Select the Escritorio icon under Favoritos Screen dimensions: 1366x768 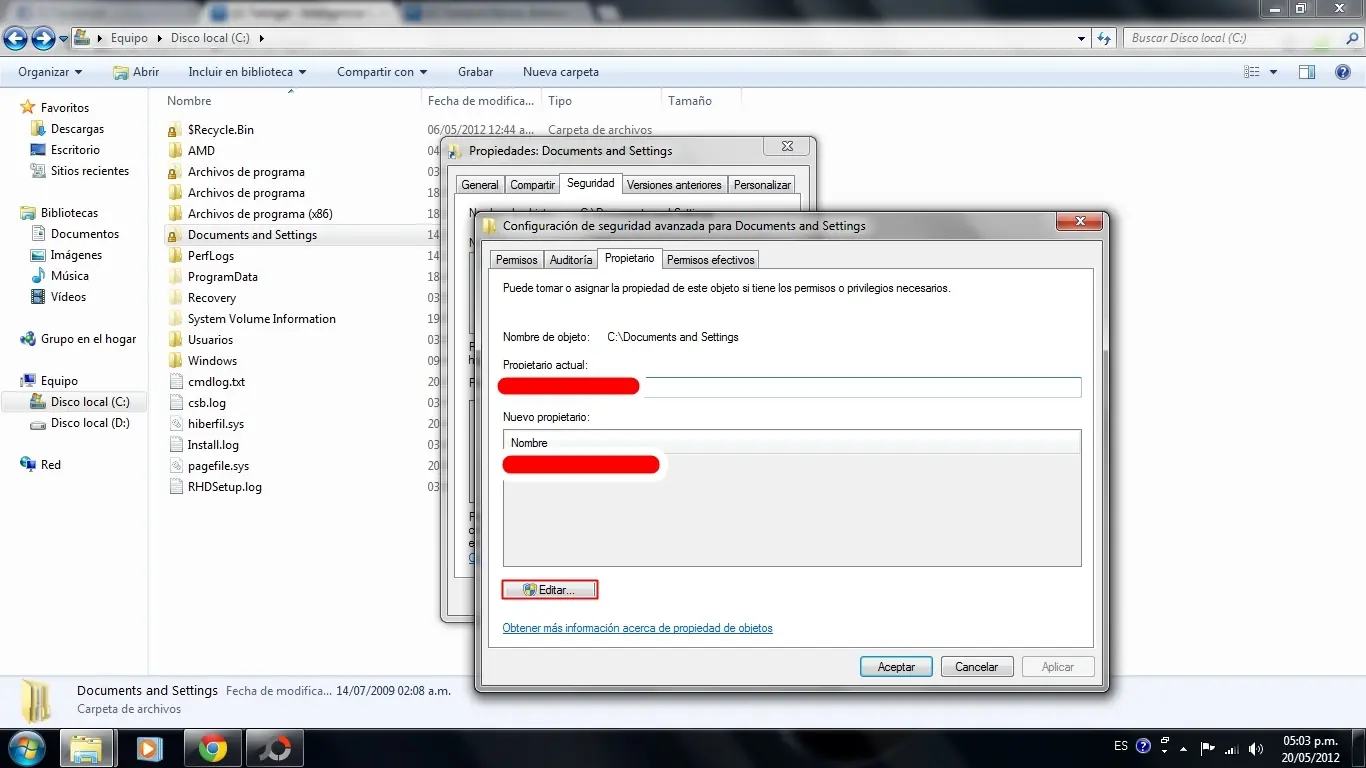point(38,150)
